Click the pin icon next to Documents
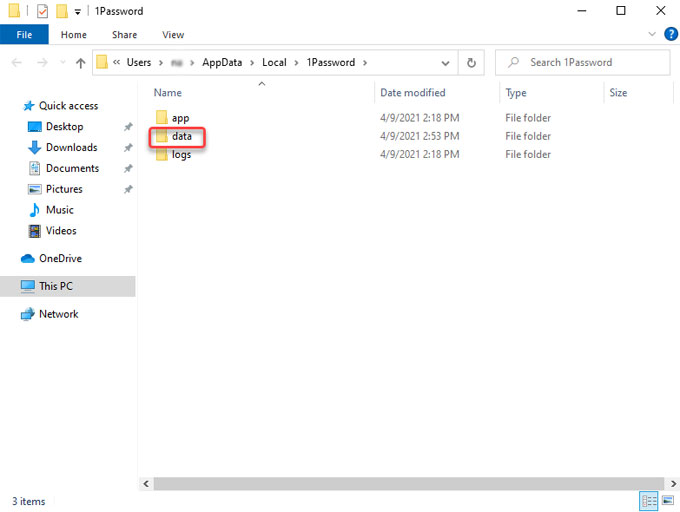Image resolution: width=680 pixels, height=512 pixels. point(128,169)
